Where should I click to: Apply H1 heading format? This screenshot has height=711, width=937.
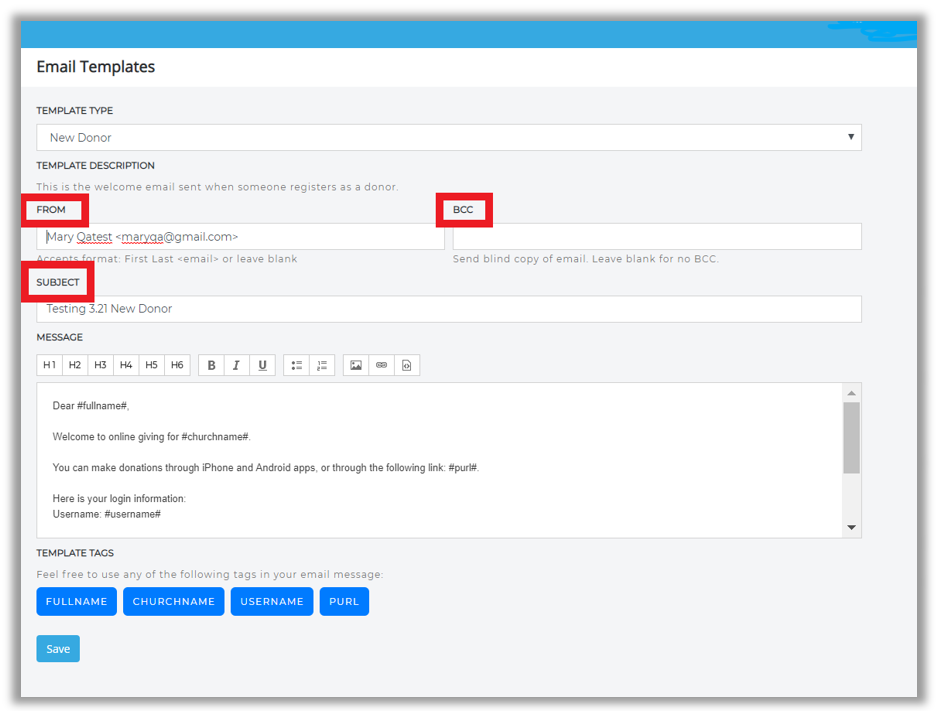(x=49, y=365)
